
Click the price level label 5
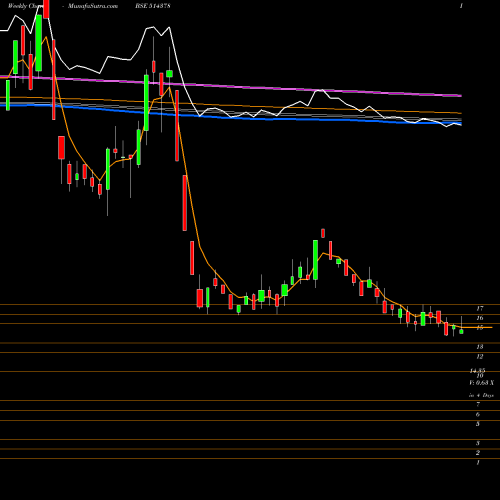coord(478,424)
